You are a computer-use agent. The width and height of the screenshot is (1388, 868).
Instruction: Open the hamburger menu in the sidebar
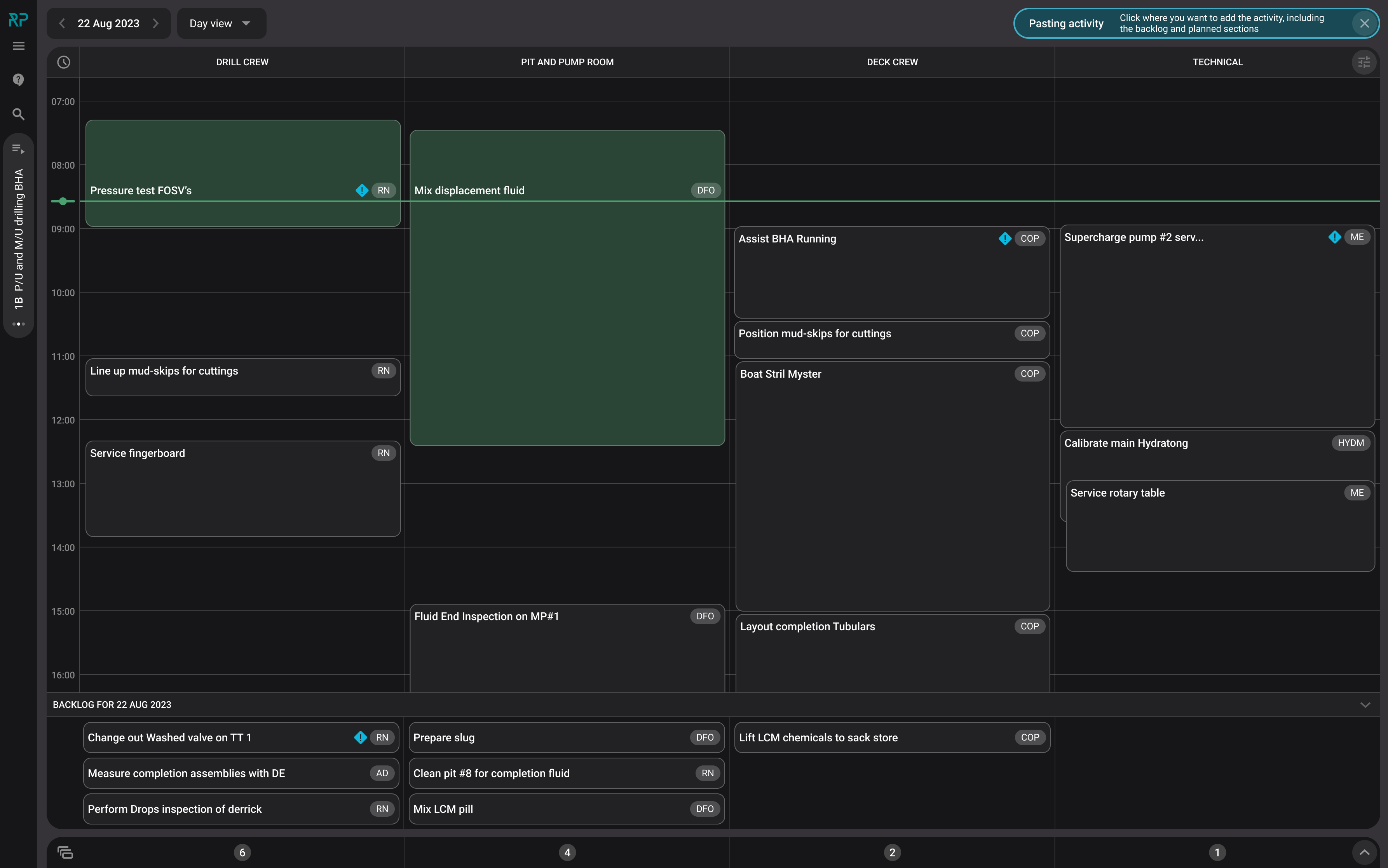[18, 46]
